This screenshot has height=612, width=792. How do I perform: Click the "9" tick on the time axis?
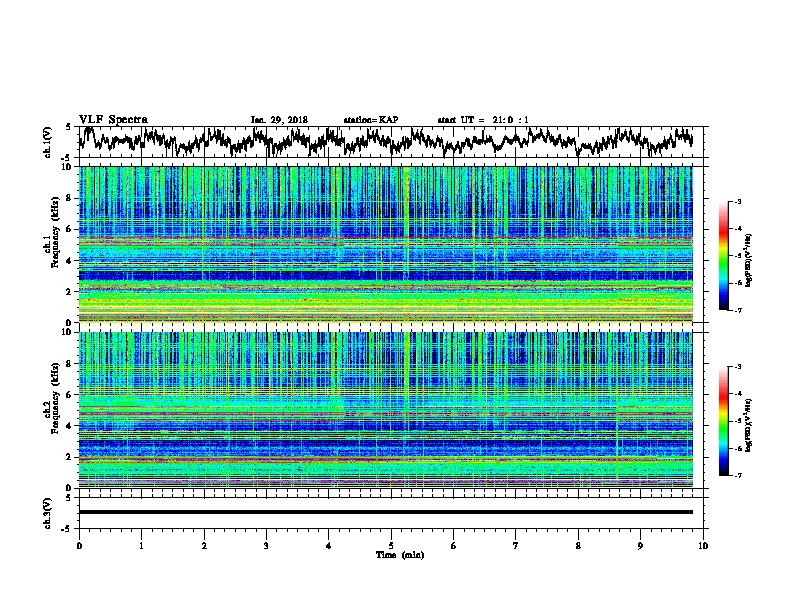point(640,545)
